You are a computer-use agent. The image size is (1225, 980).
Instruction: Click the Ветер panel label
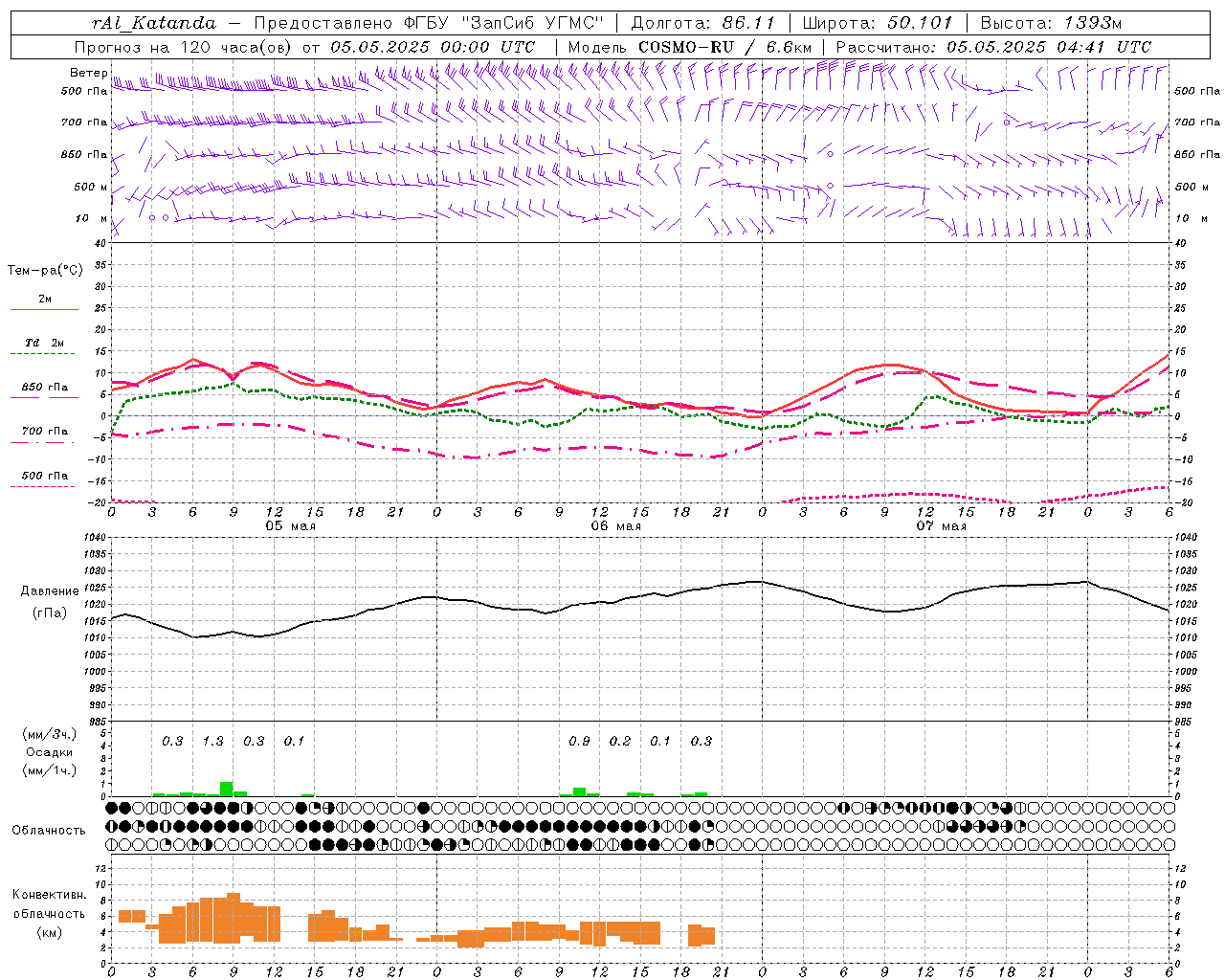pyautogui.click(x=88, y=73)
